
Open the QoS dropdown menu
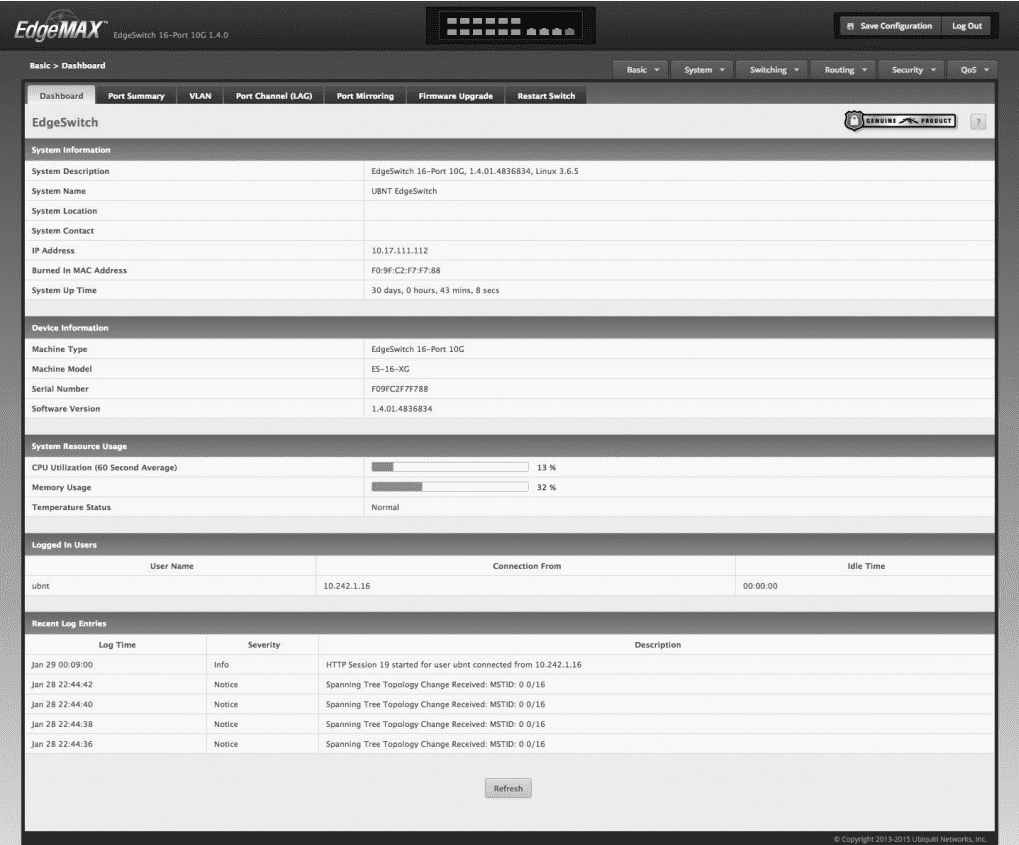click(x=974, y=70)
